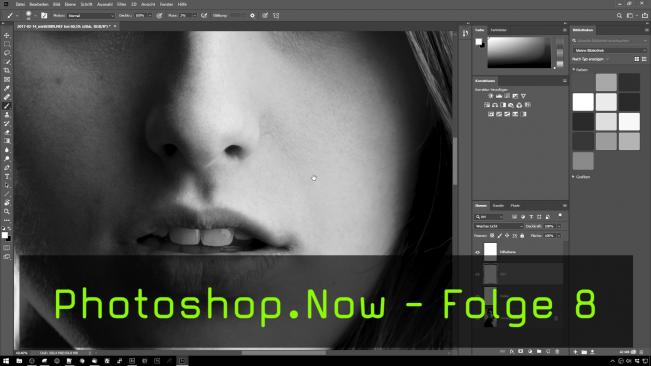
Task: Open the Filter menu
Action: 121,4
